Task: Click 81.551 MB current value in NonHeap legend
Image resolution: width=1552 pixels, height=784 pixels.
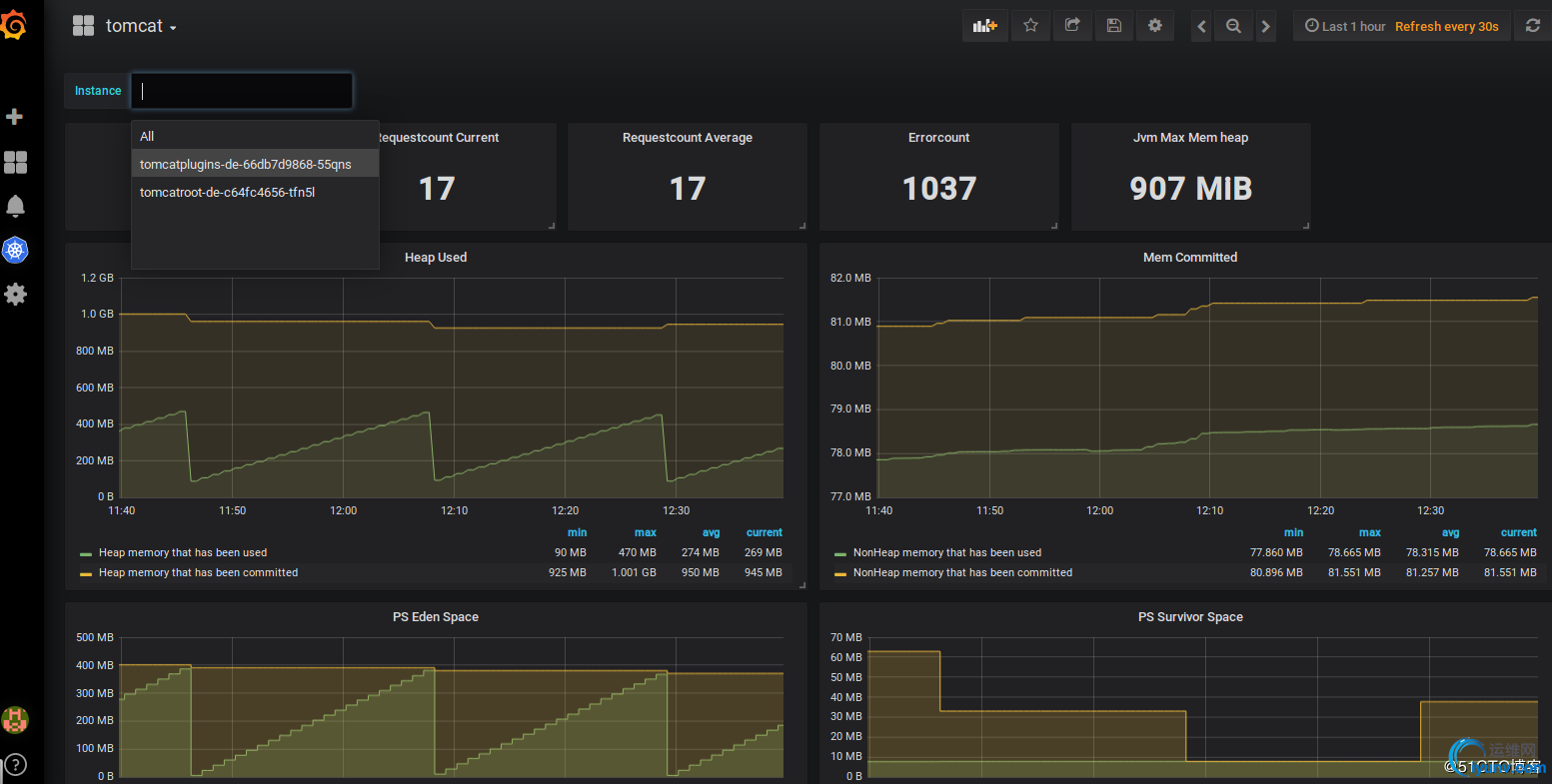Action: (x=1510, y=572)
